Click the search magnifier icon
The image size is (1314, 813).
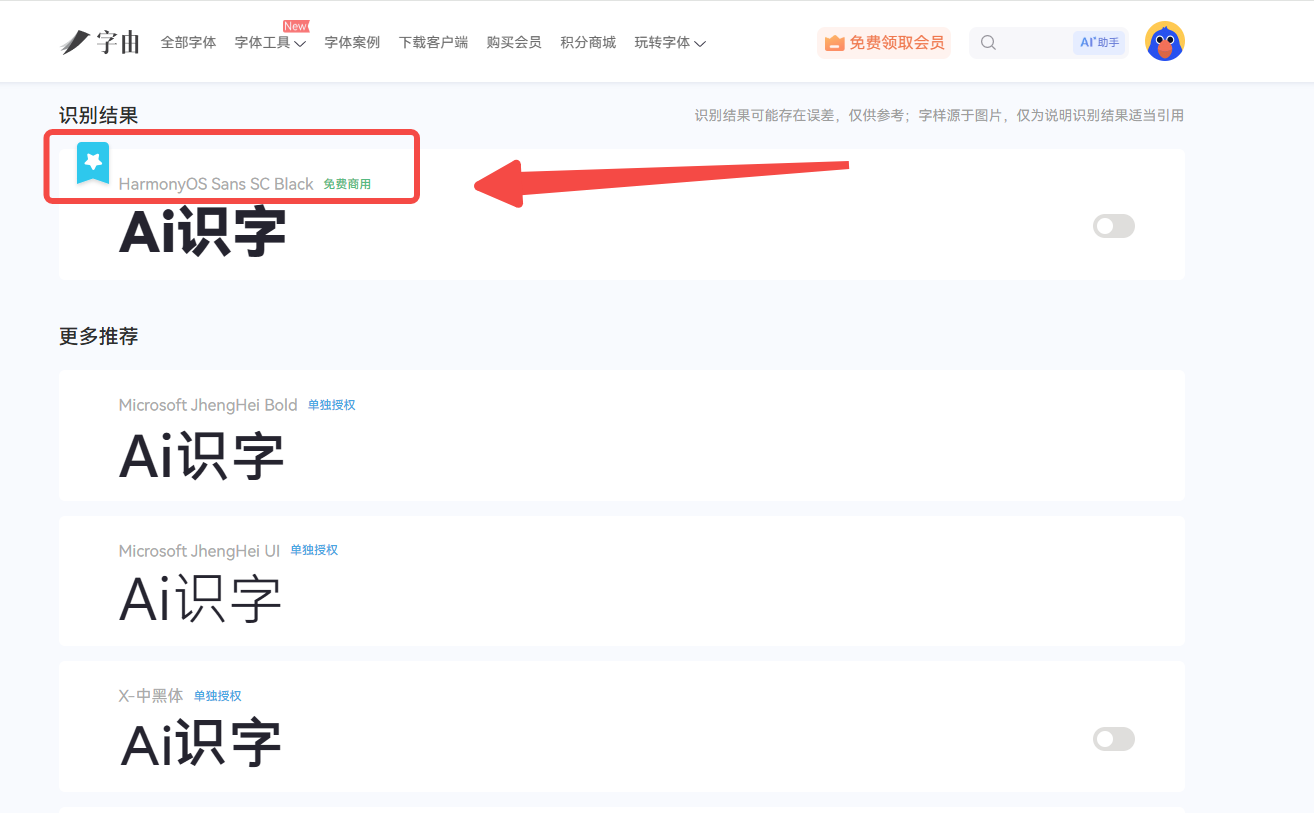988,43
